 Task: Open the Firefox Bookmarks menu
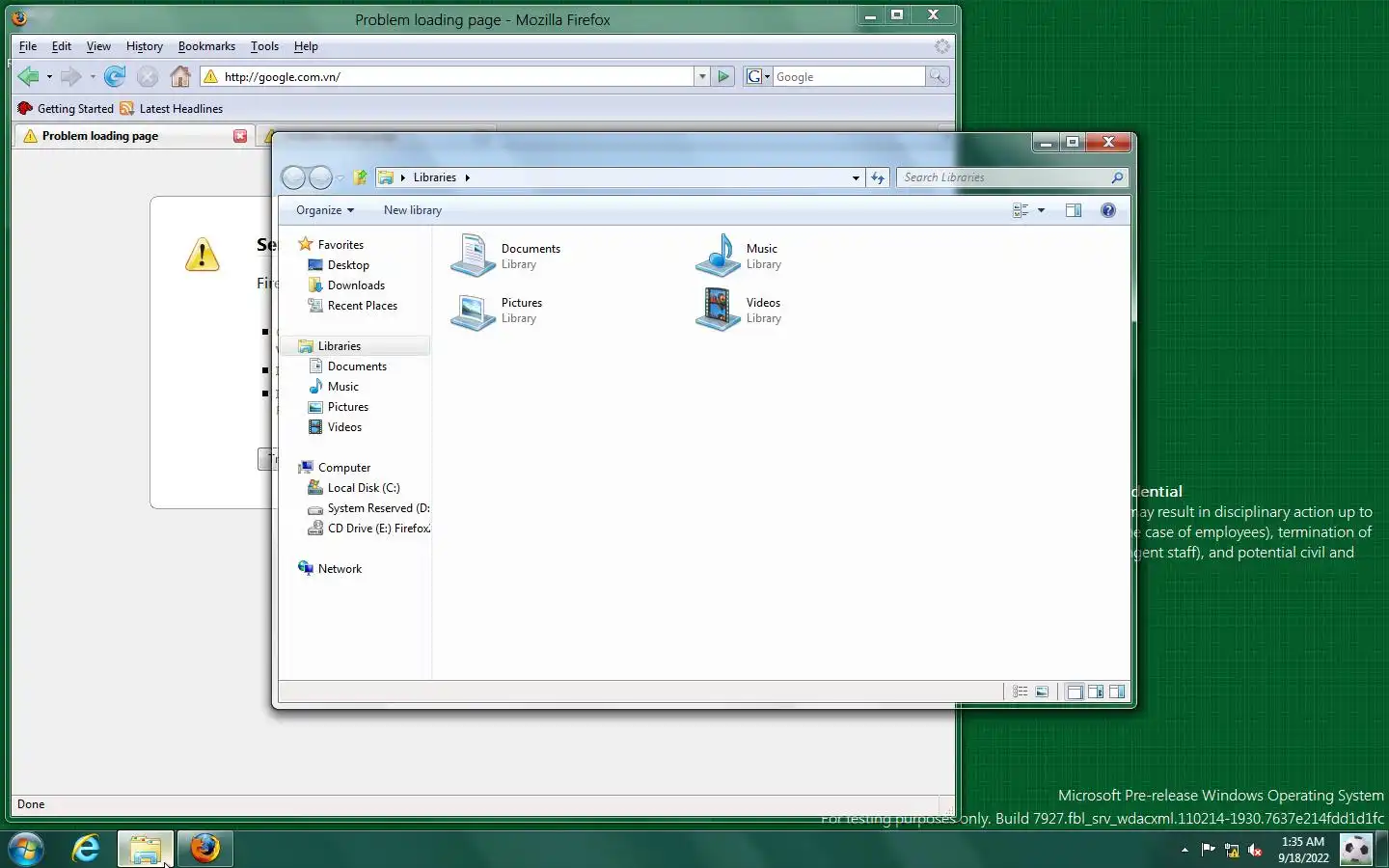pos(206,46)
